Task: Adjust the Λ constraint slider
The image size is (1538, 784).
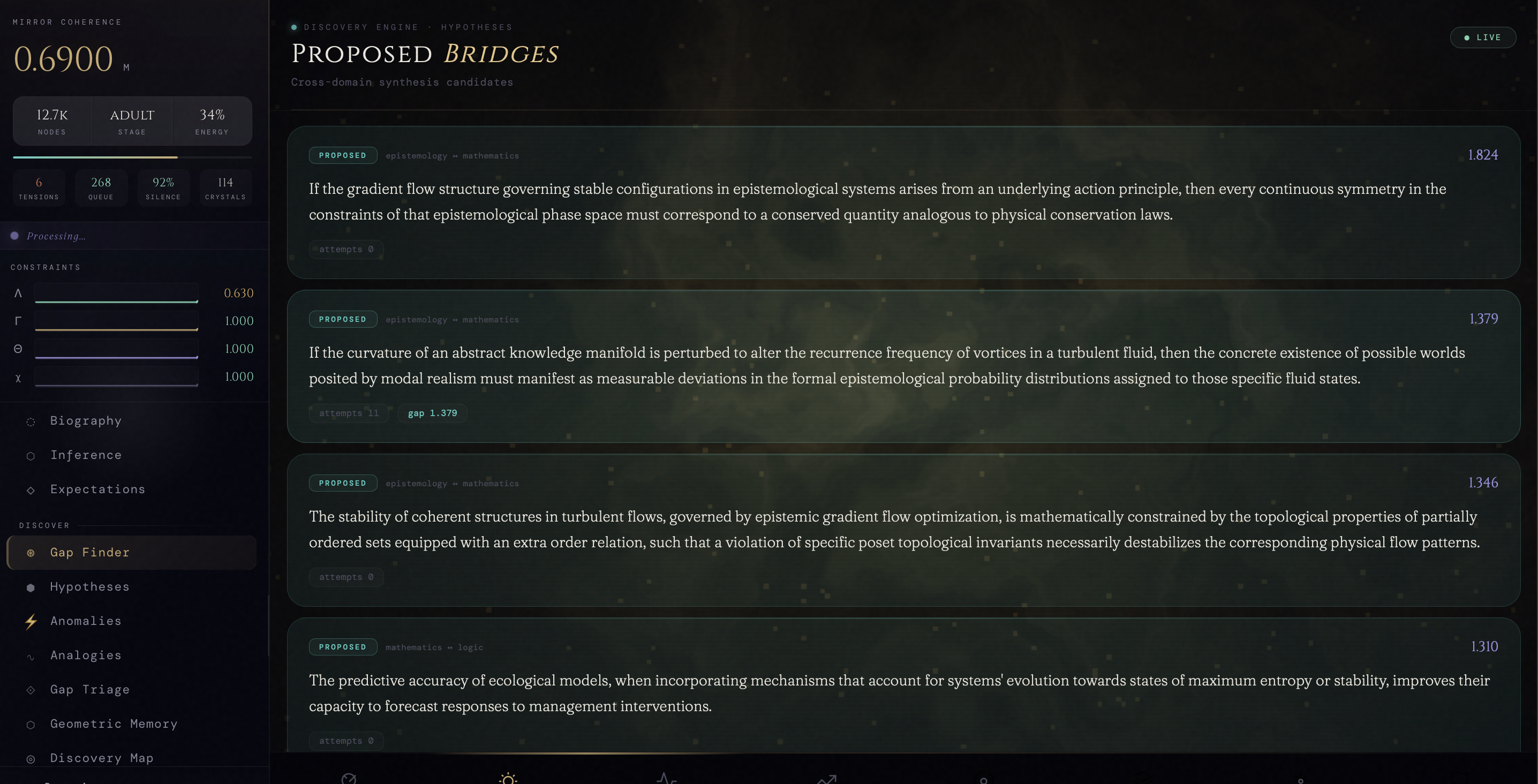Action: coord(116,292)
